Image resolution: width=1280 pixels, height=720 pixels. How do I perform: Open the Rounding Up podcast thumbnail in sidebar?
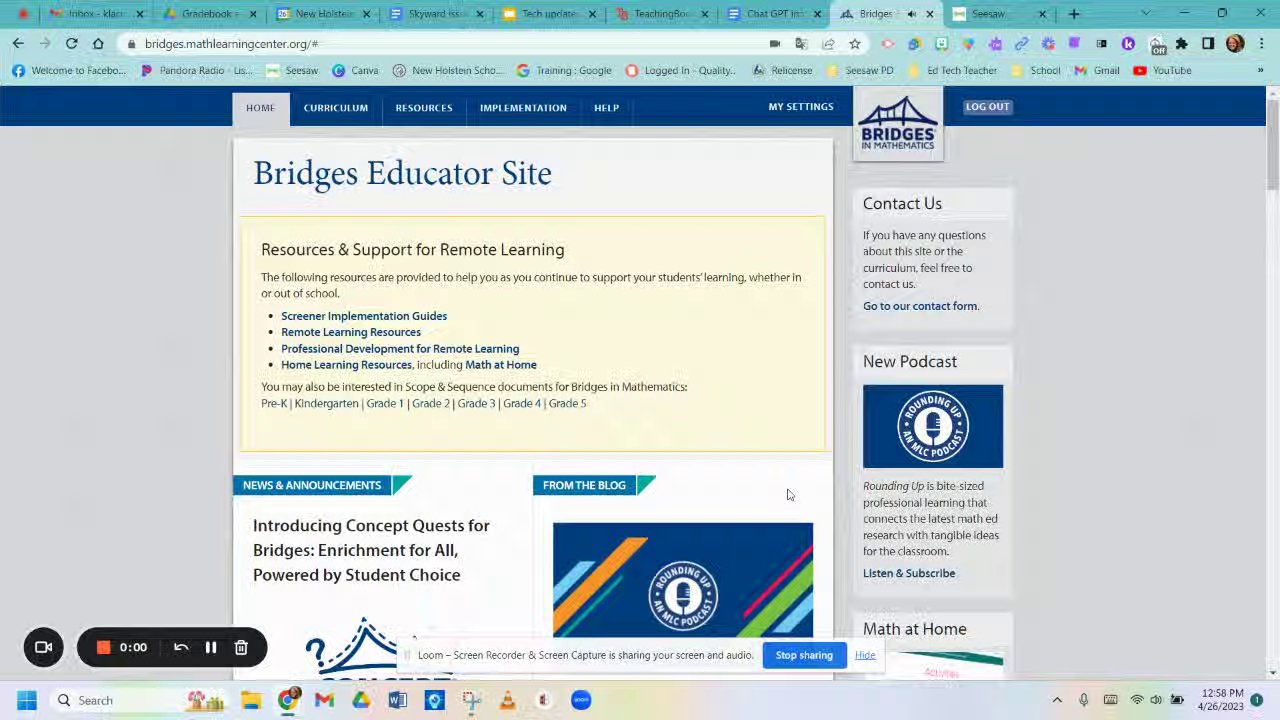coord(933,426)
